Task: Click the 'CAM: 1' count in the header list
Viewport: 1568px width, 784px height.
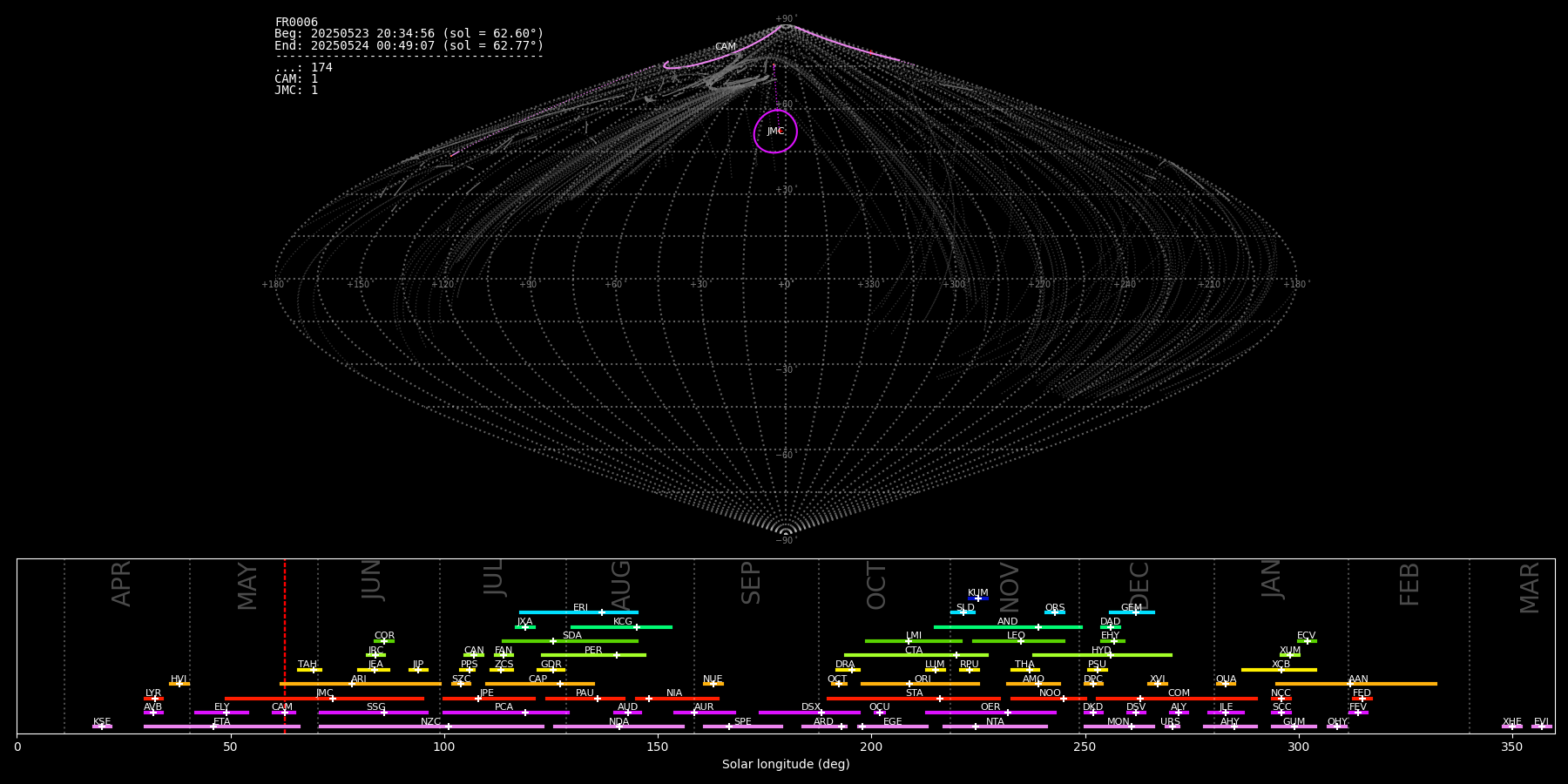Action: (296, 79)
